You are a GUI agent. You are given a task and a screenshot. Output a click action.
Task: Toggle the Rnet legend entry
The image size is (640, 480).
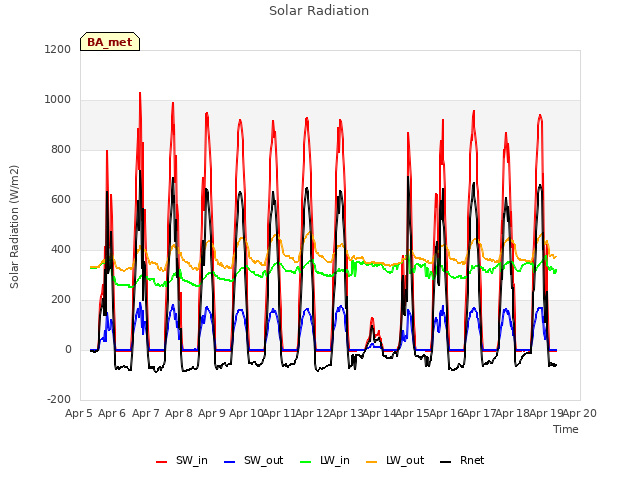click(462, 461)
